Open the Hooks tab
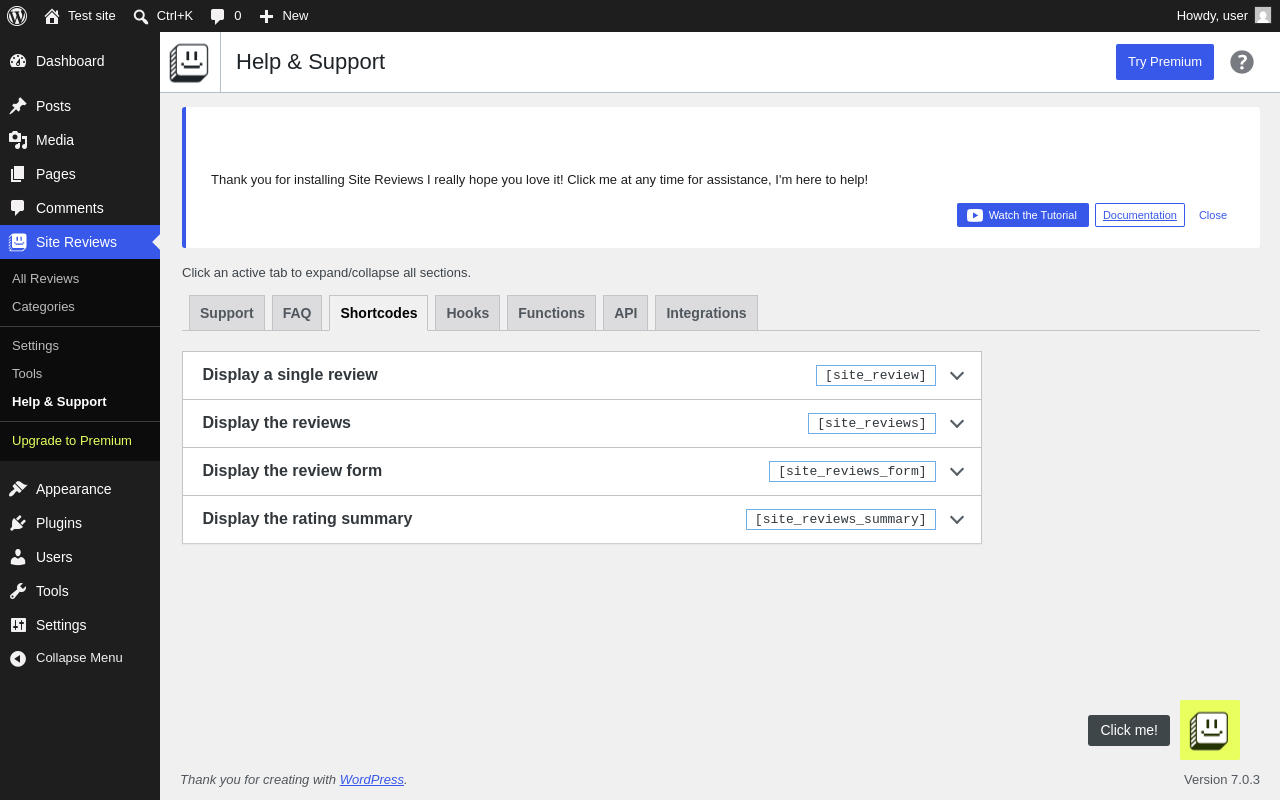1280x800 pixels. 468,313
